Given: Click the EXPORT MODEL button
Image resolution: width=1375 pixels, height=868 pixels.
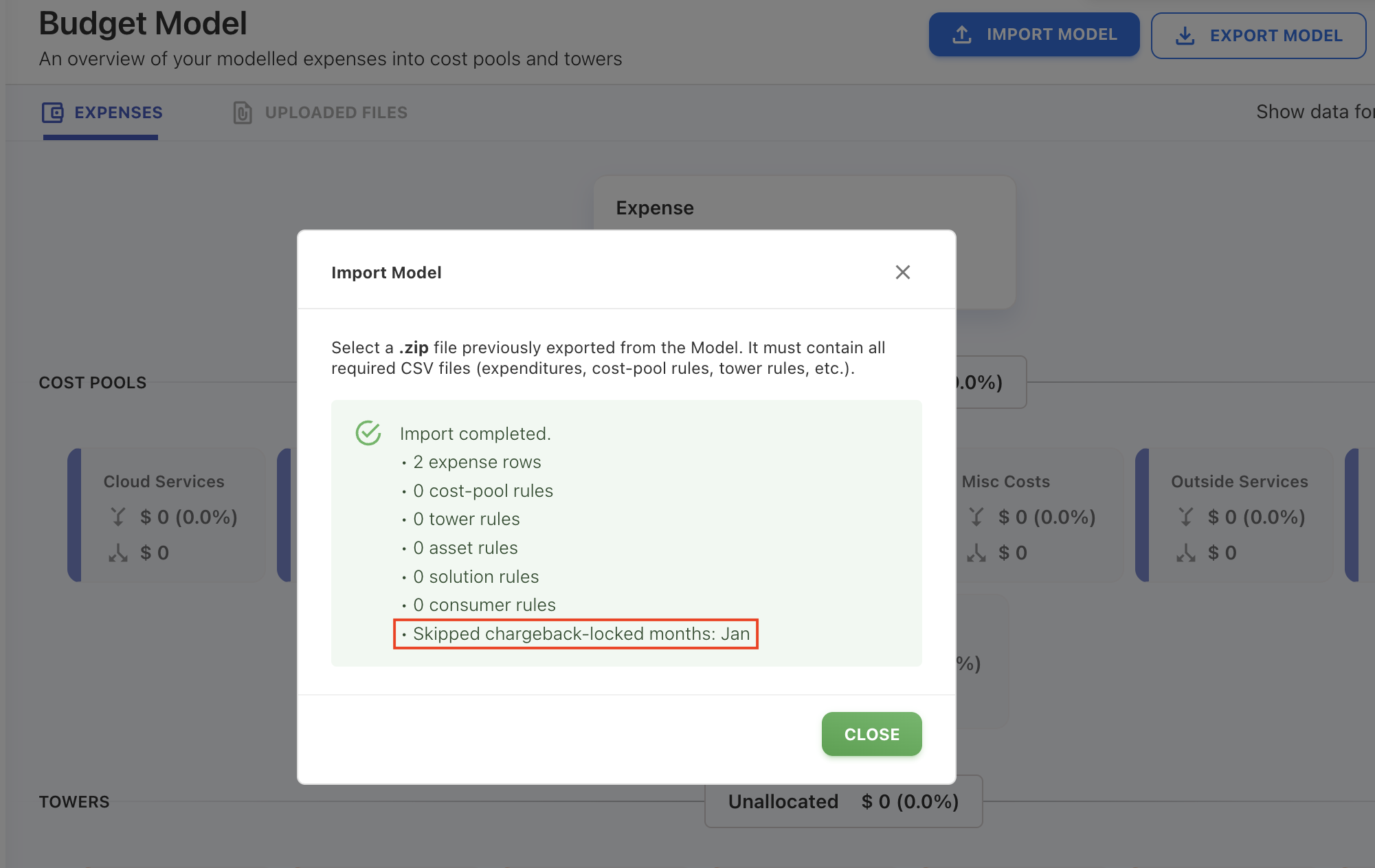Looking at the screenshot, I should [1258, 36].
